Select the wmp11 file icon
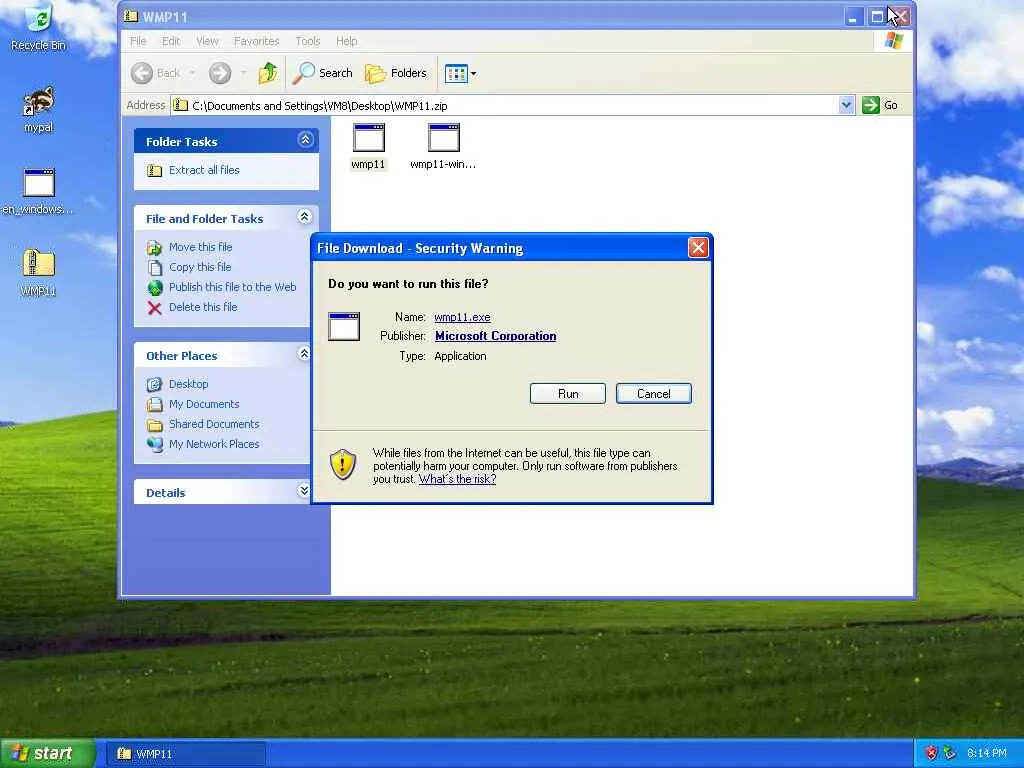Viewport: 1024px width, 768px height. pos(368,147)
